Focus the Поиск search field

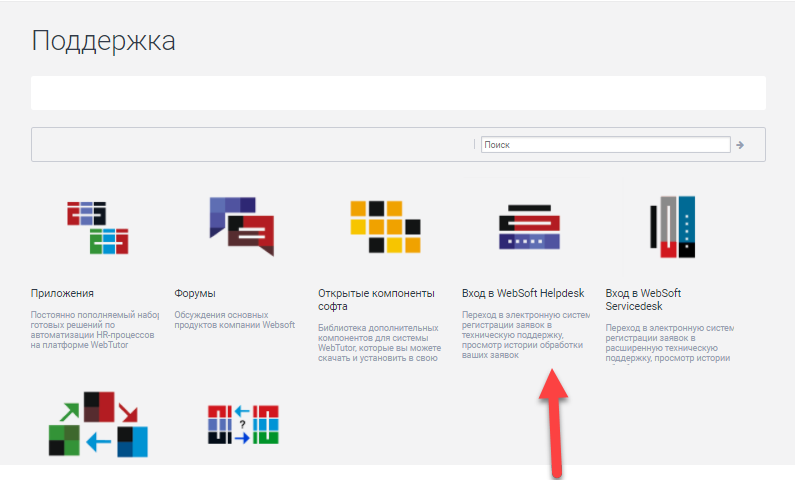click(605, 144)
